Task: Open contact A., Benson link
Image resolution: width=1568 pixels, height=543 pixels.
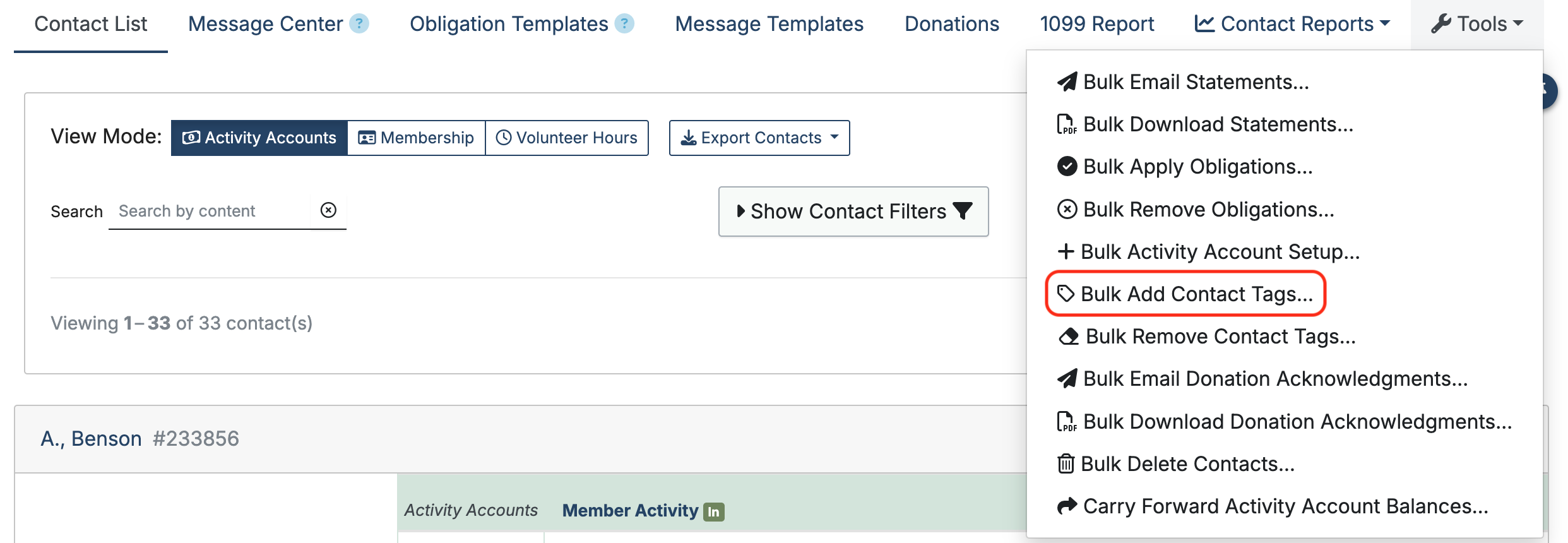Action: pyautogui.click(x=92, y=439)
